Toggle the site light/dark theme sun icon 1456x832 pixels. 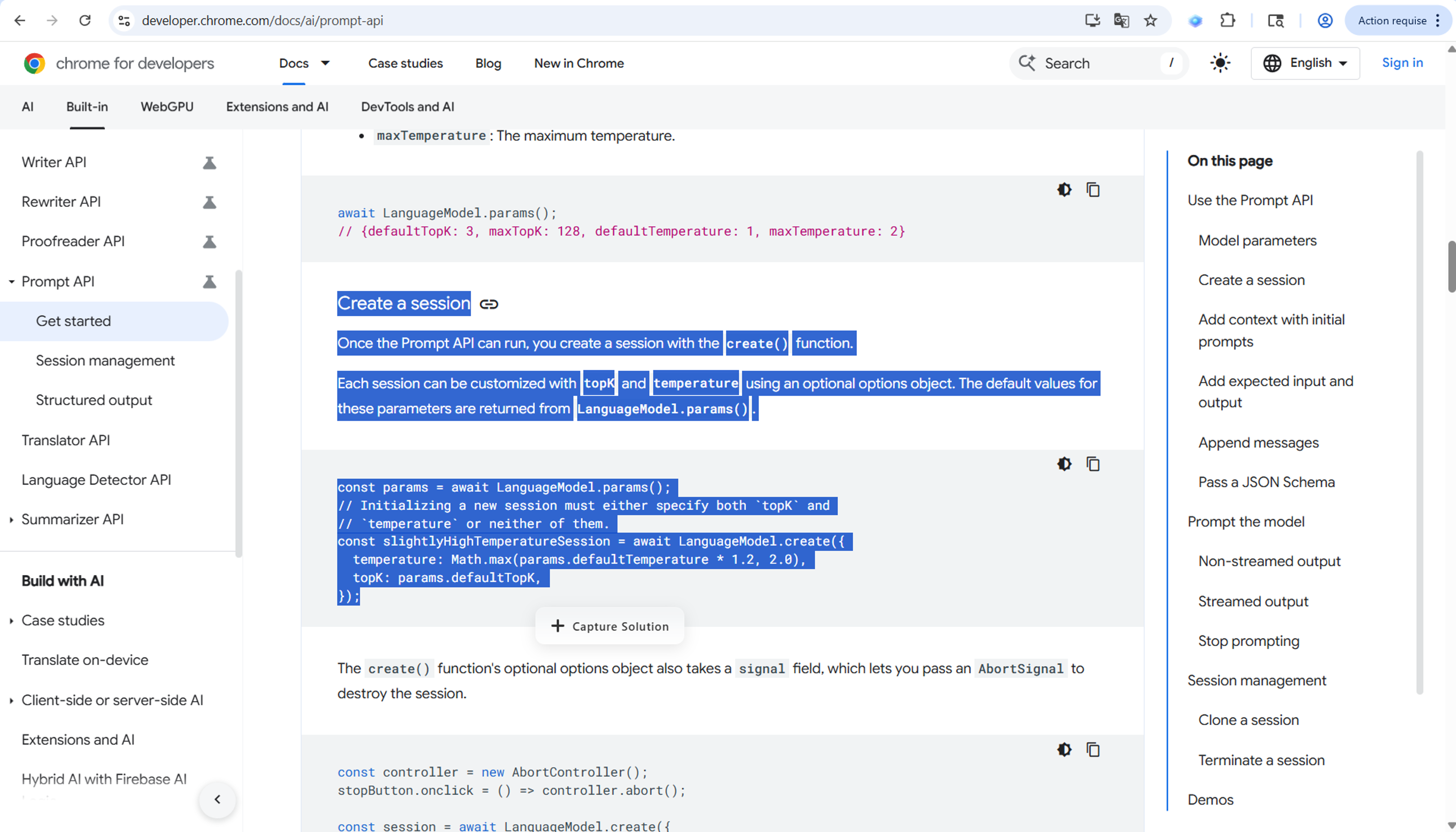pyautogui.click(x=1220, y=63)
